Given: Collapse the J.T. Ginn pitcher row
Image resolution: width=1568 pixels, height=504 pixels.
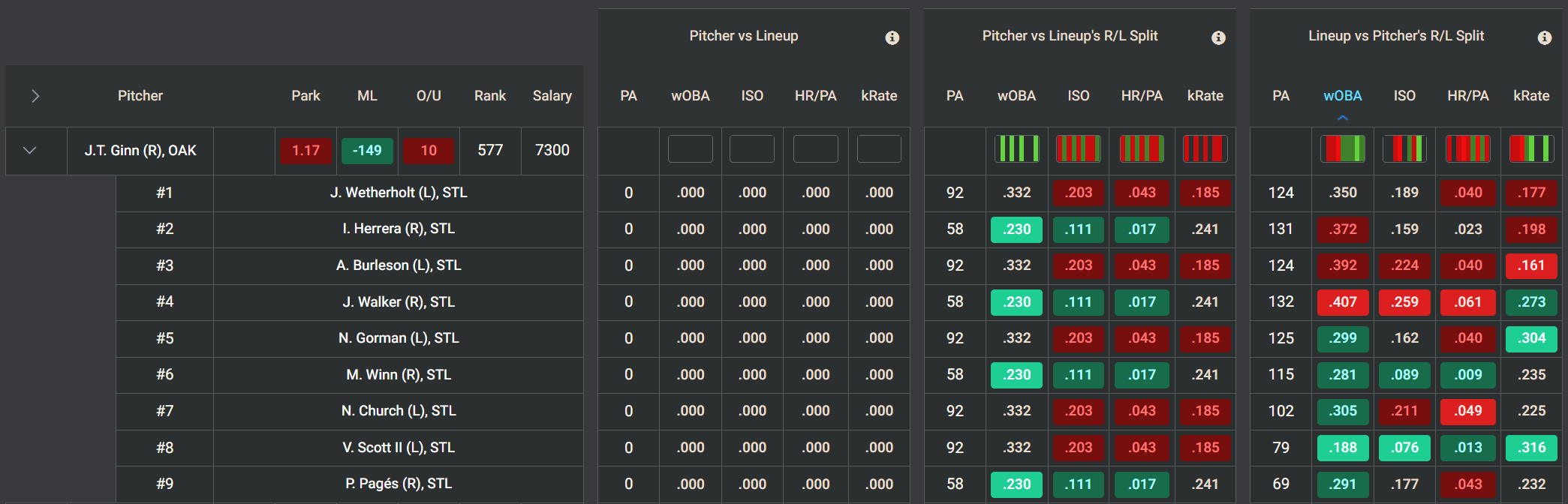Looking at the screenshot, I should coord(30,150).
